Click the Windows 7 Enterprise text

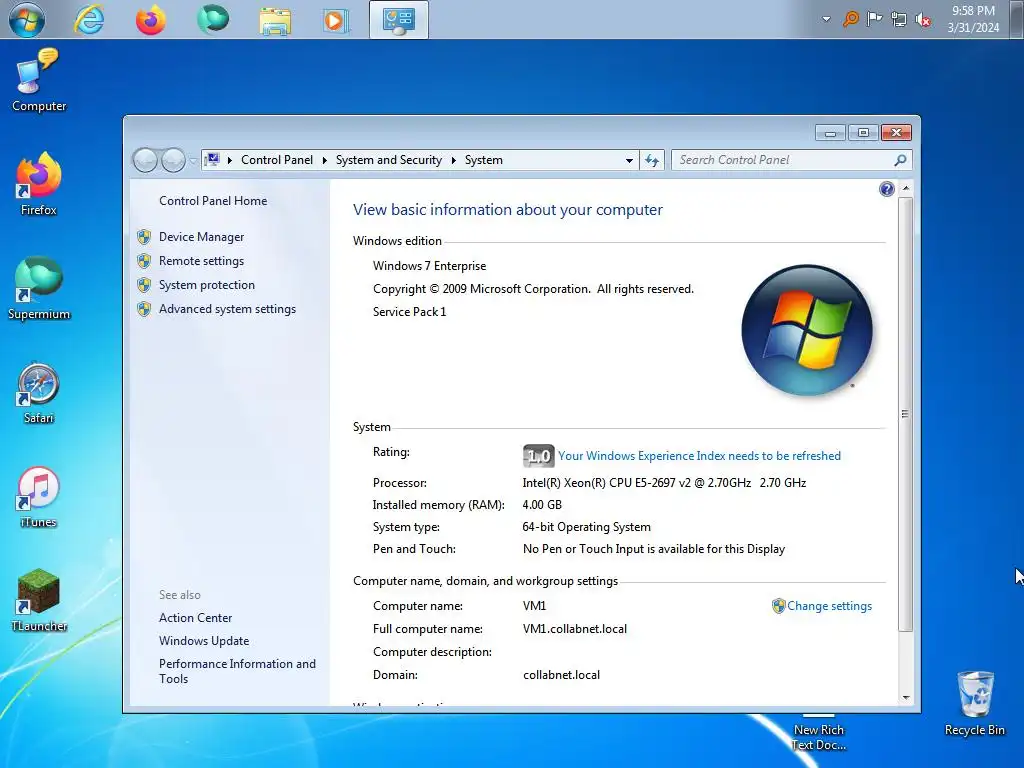click(429, 266)
